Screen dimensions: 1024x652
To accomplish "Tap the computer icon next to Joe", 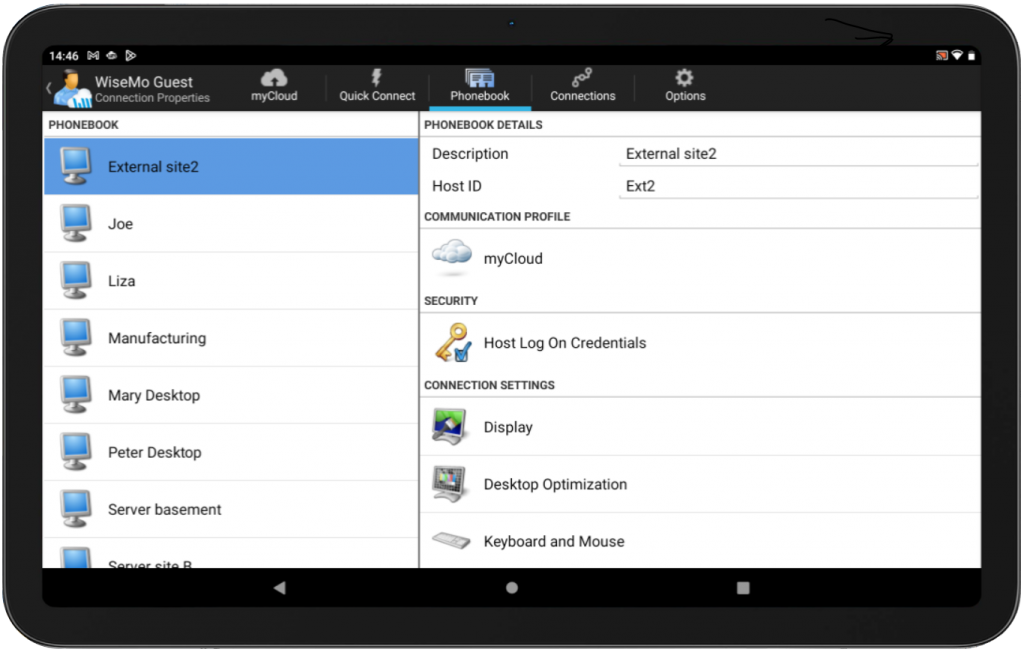I will tap(74, 223).
